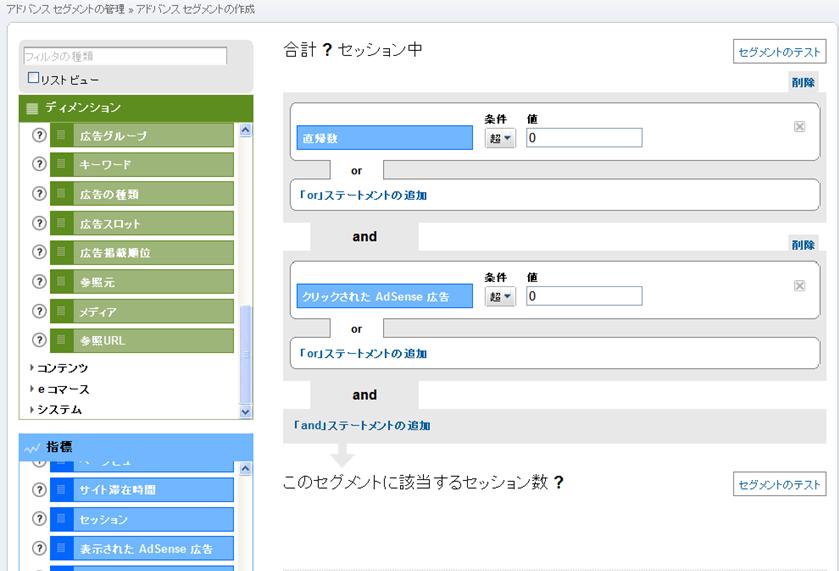Select the 広告グループ dimension item
Viewport: 839px width, 571px height.
point(142,135)
